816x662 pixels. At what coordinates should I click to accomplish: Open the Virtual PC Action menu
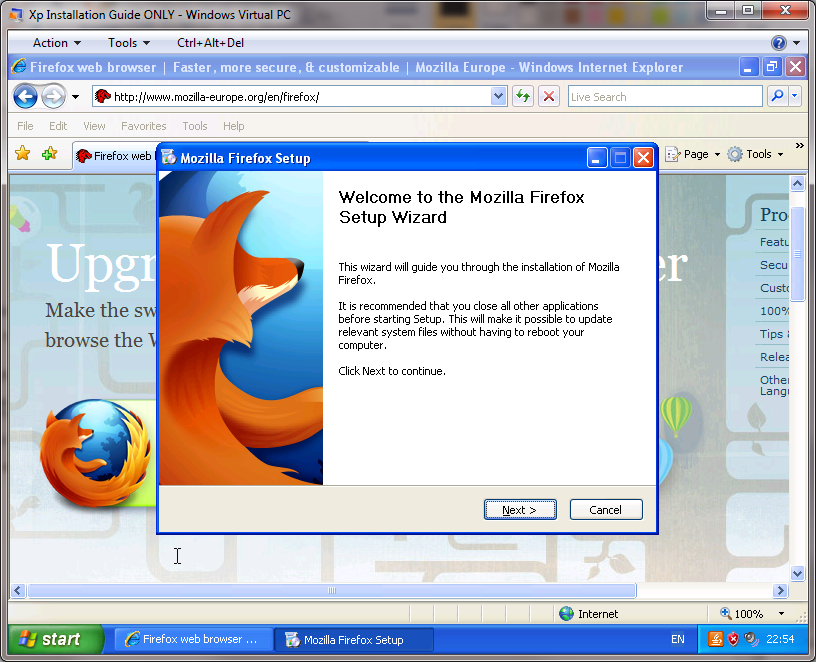[57, 43]
